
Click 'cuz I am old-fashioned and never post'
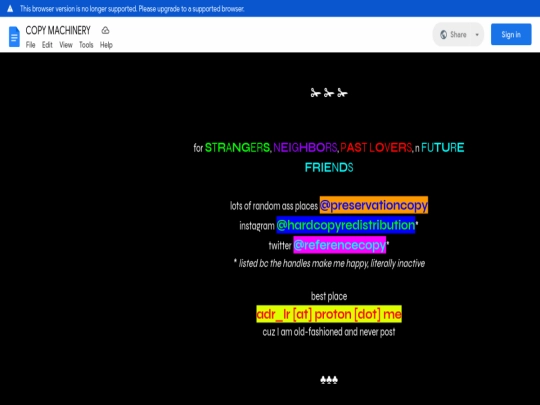click(329, 332)
